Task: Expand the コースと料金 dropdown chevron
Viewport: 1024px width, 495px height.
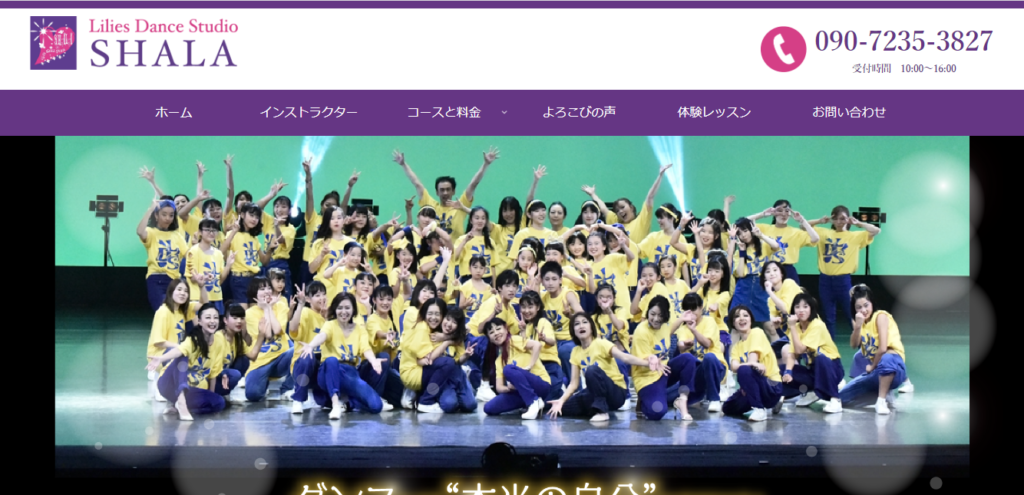Action: [x=504, y=112]
